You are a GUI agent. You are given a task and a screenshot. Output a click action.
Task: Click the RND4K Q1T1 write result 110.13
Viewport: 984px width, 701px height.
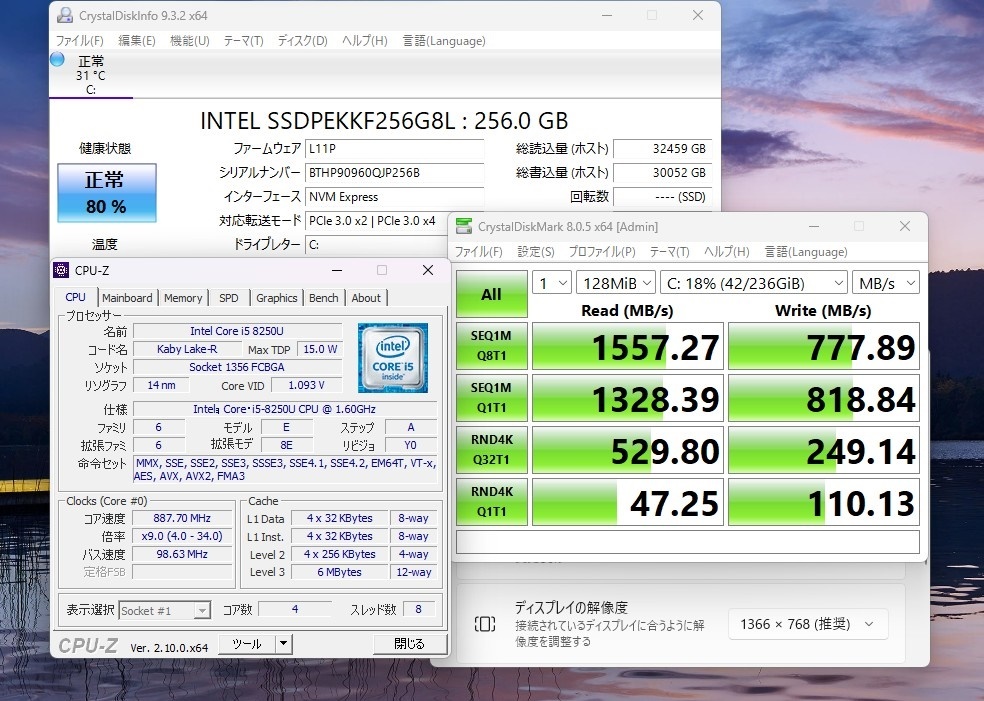tap(823, 502)
